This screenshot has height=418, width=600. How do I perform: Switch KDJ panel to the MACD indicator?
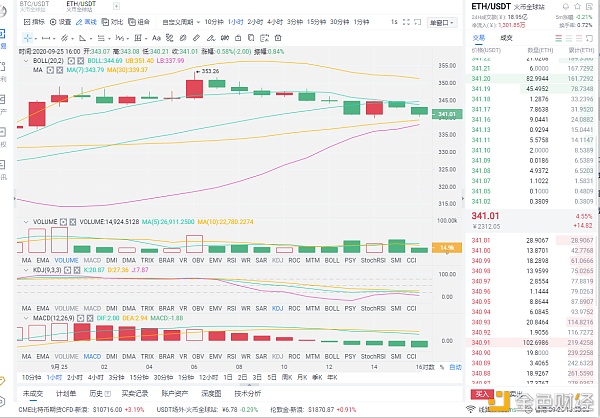click(x=92, y=309)
